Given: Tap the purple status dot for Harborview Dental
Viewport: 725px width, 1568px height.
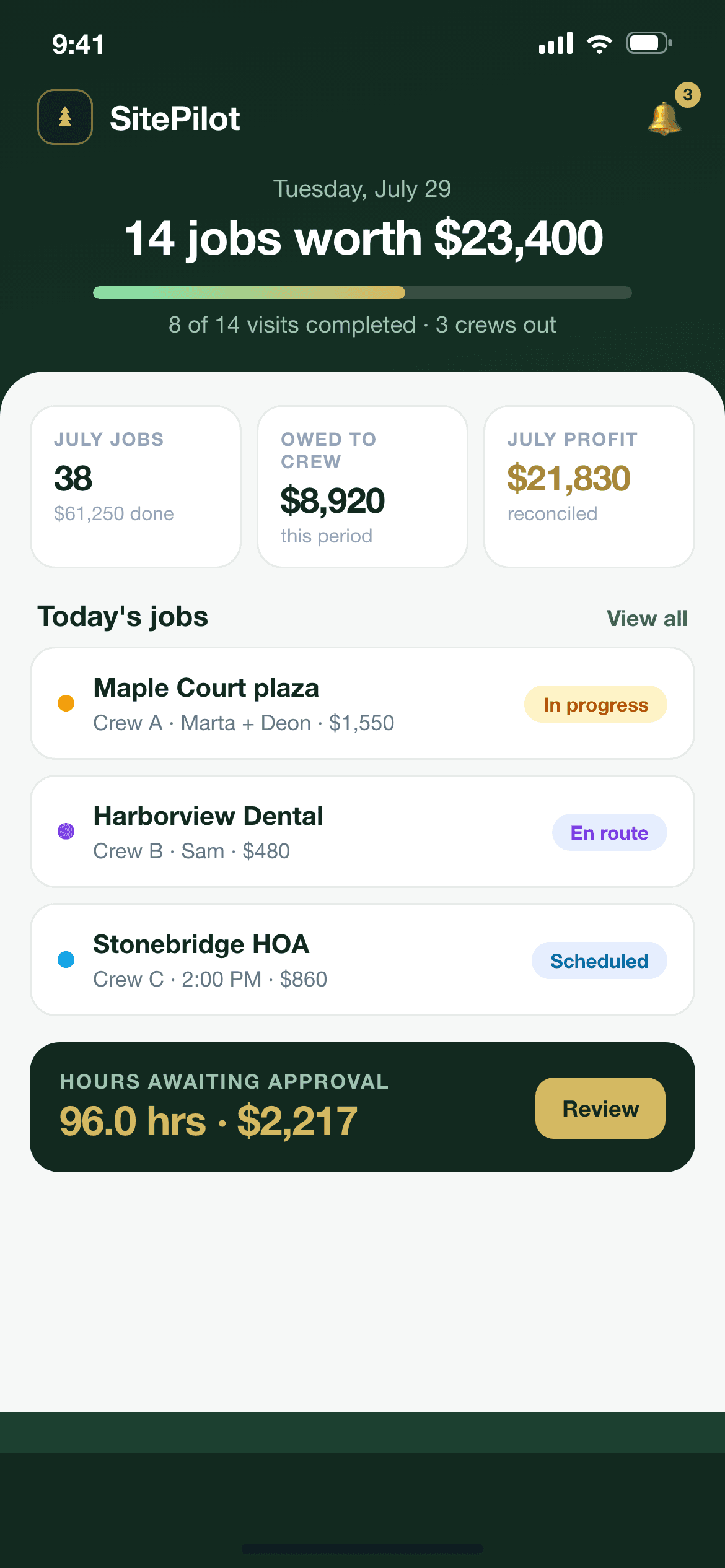Looking at the screenshot, I should (66, 831).
